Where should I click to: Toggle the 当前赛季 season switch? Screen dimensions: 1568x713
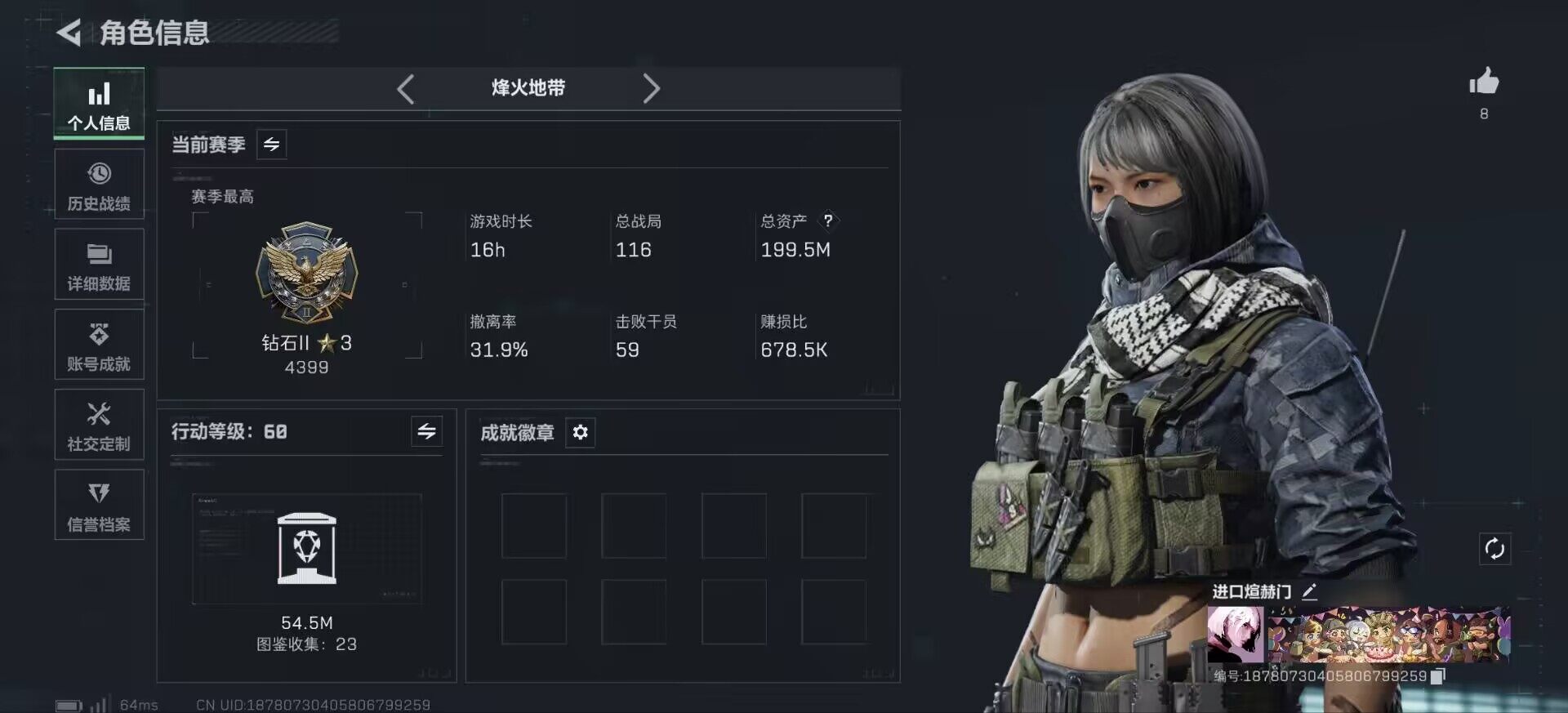(x=272, y=145)
